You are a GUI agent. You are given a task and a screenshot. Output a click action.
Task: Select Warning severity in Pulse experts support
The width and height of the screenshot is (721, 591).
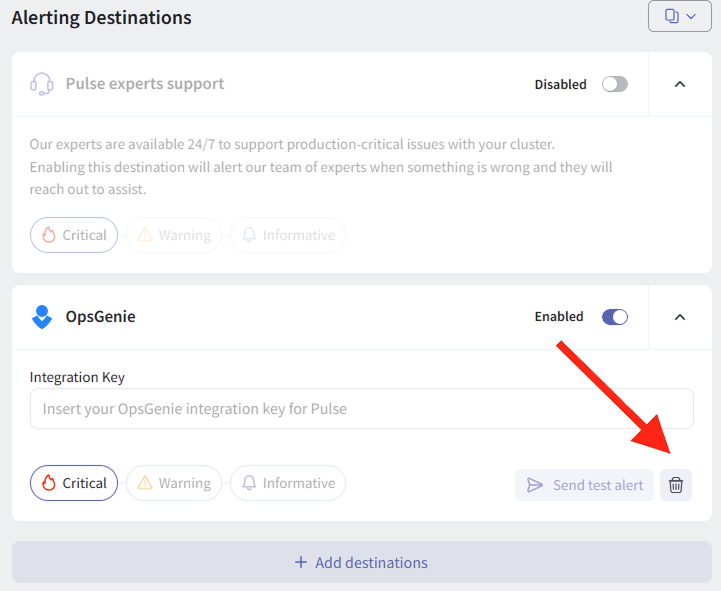[174, 235]
